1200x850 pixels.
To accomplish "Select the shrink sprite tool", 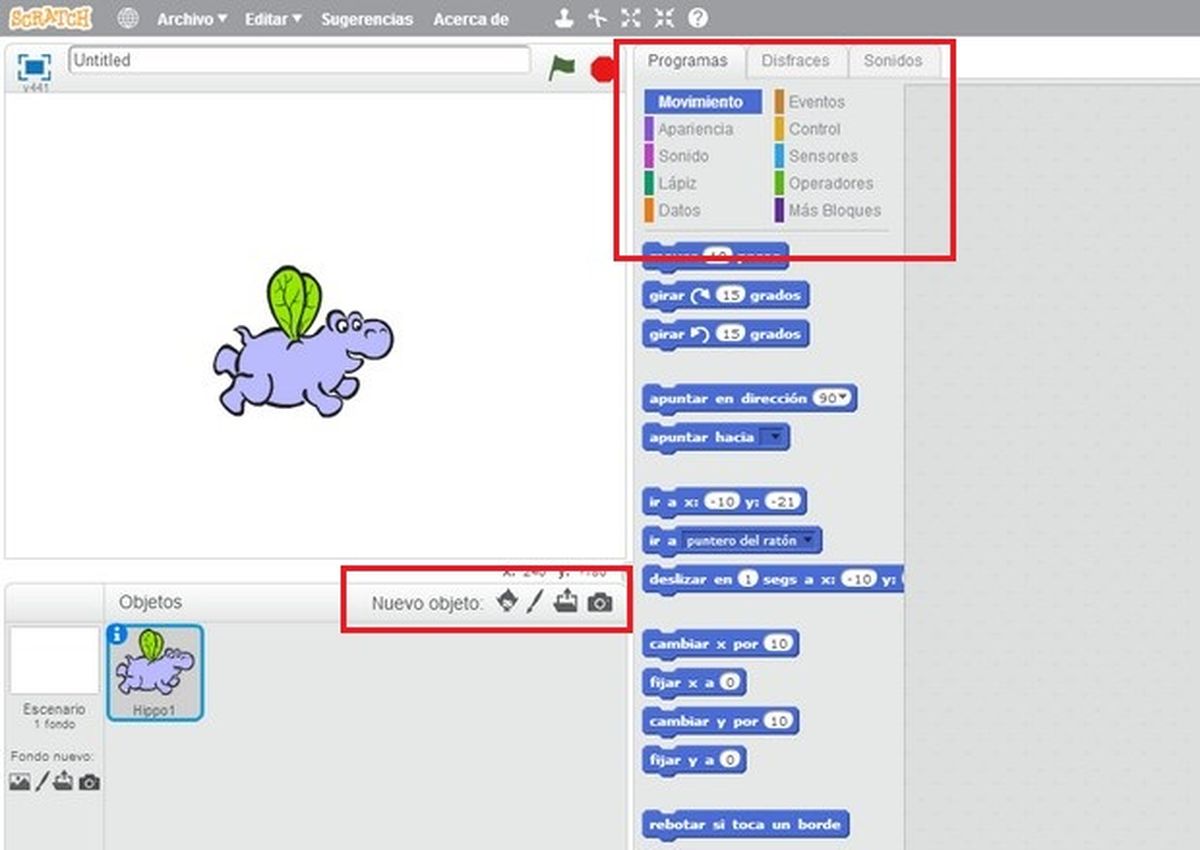I will pyautogui.click(x=664, y=17).
